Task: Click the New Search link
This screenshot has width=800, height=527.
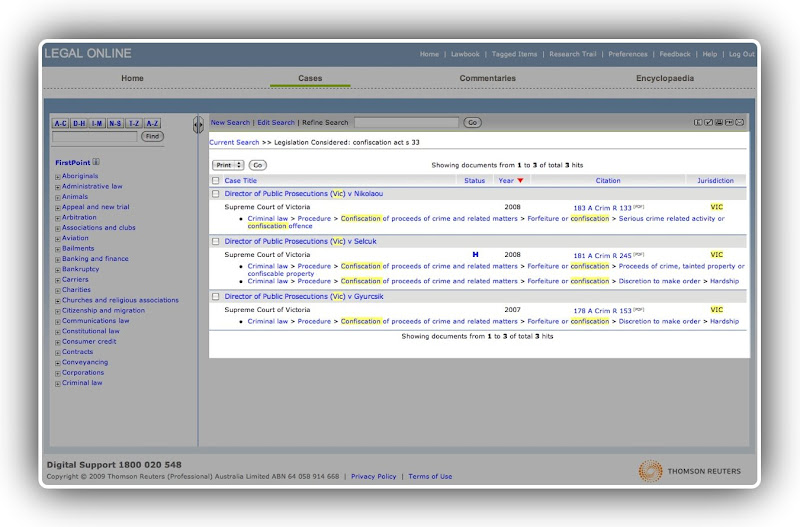Action: 230,123
